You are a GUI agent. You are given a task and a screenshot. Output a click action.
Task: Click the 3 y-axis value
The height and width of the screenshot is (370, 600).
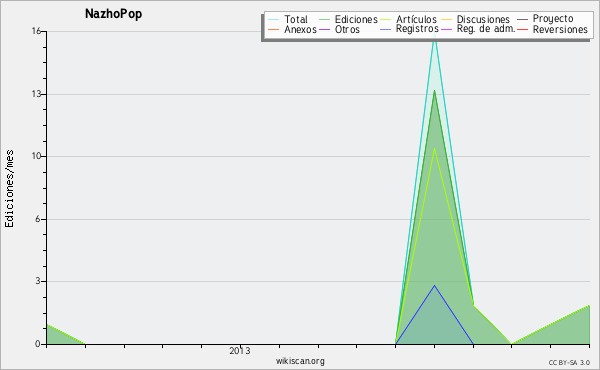pyautogui.click(x=38, y=281)
